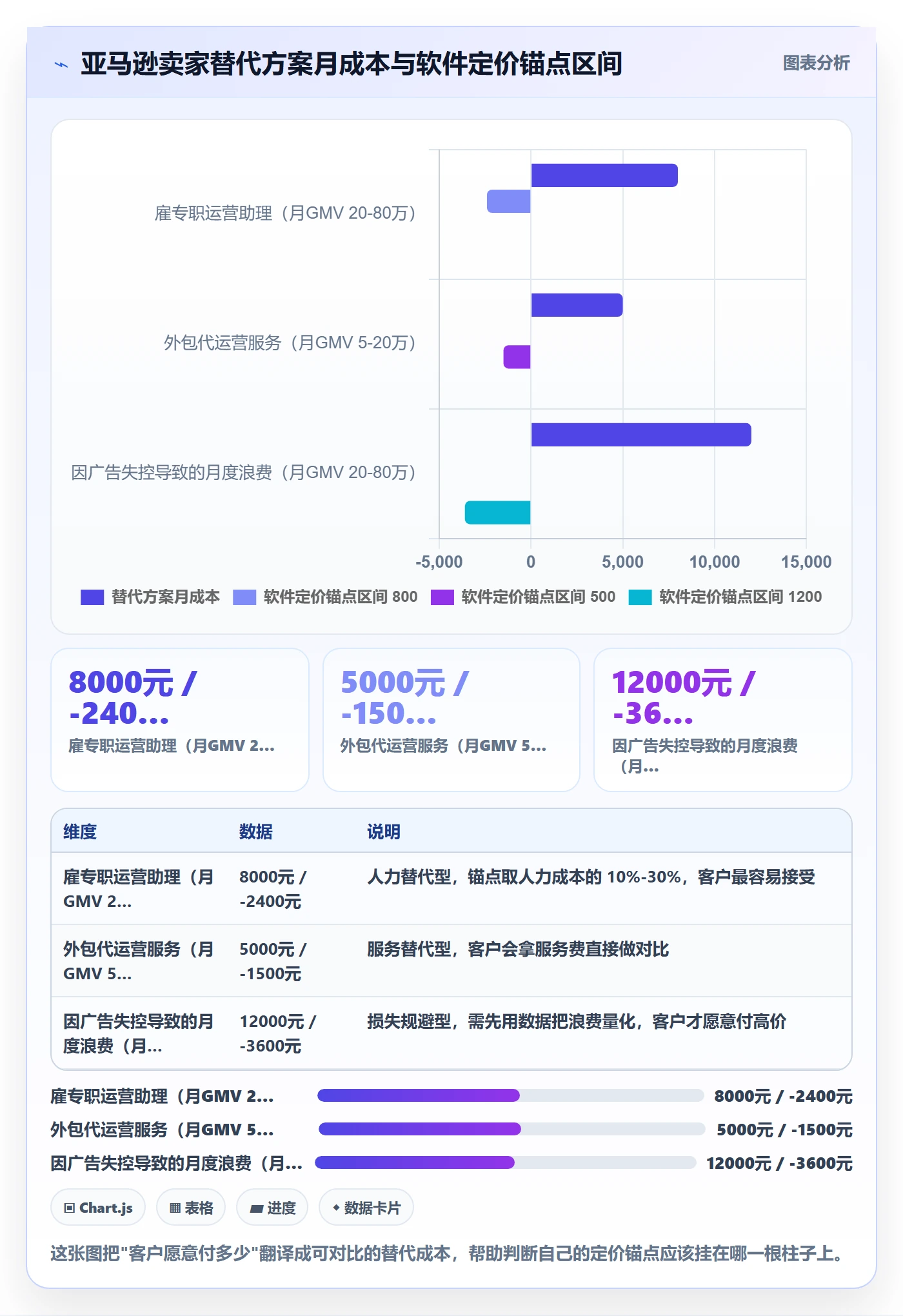Click the chart axis label 因广告失控导致的月度浪费
Viewport: 903px width, 1316px height.
click(243, 472)
